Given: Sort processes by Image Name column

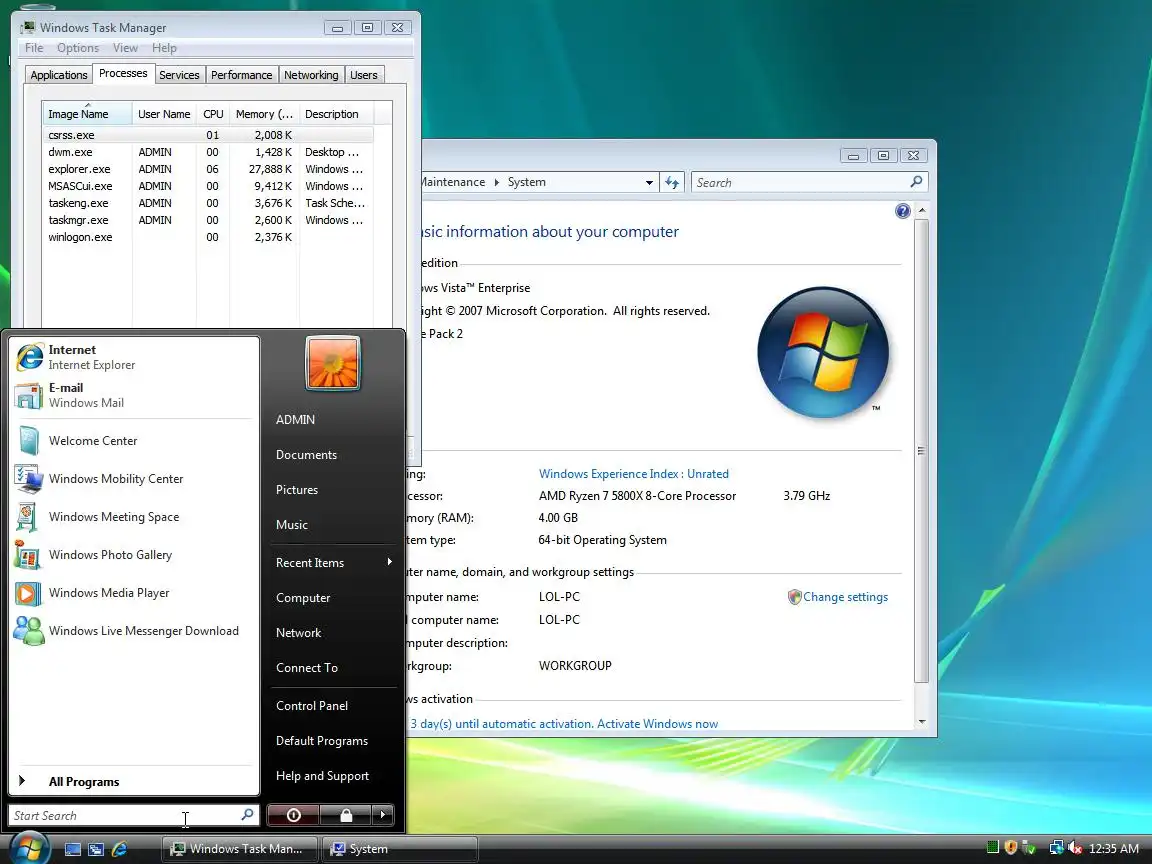Looking at the screenshot, I should pyautogui.click(x=87, y=114).
